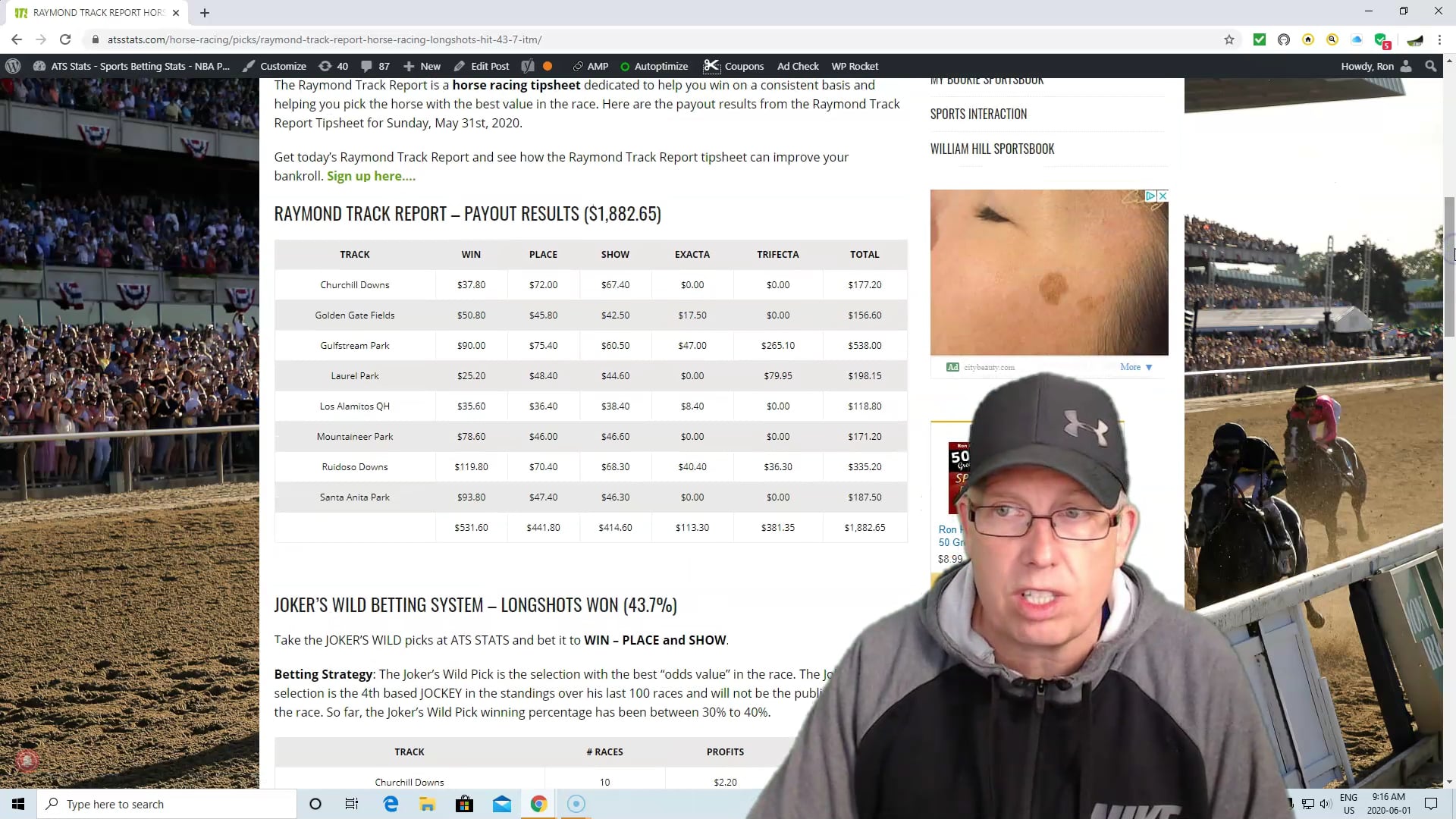Open the notification center icon

[x=1431, y=804]
